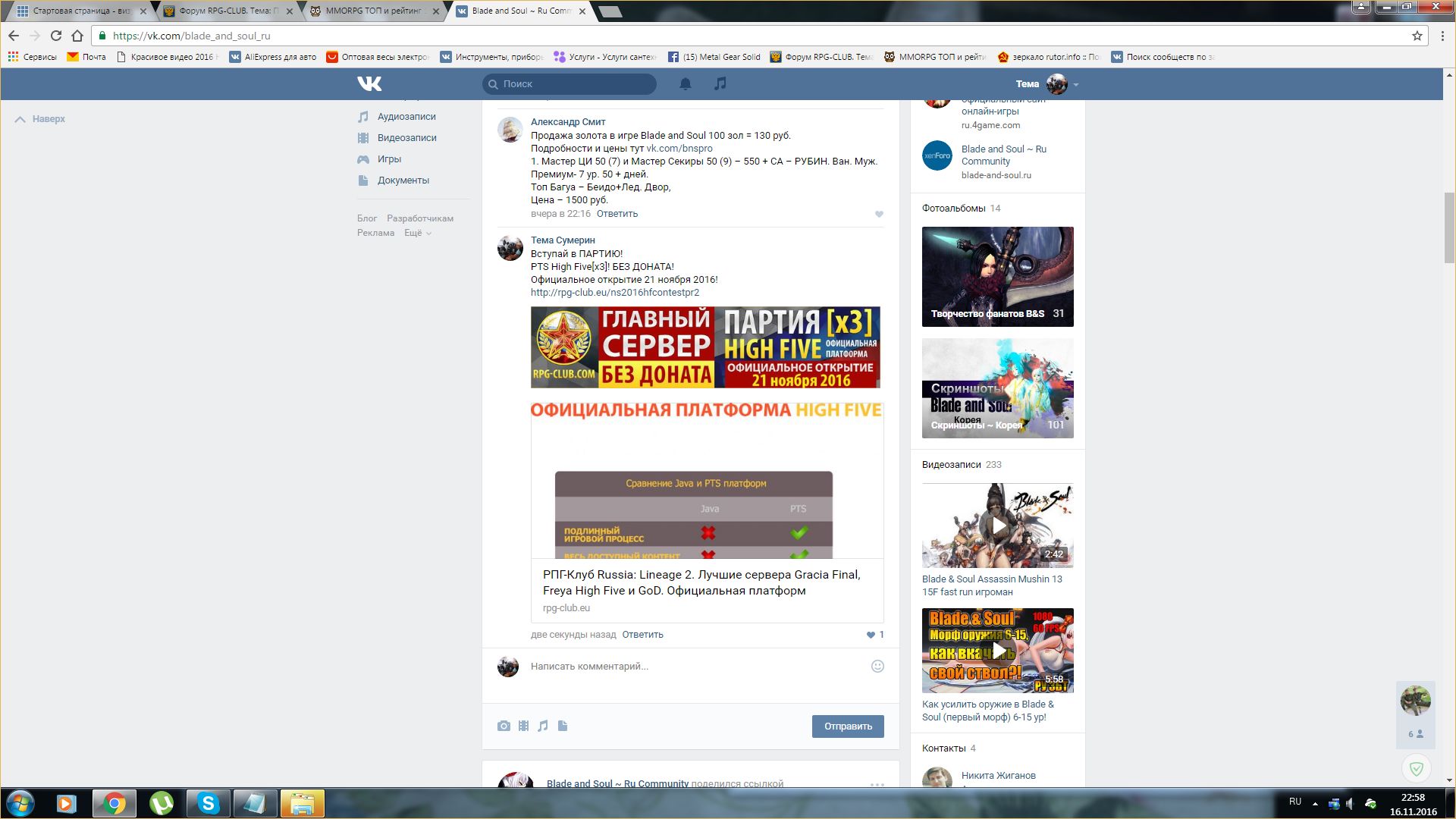Image resolution: width=1456 pixels, height=819 pixels.
Task: Click the search field in VK header
Action: [570, 84]
